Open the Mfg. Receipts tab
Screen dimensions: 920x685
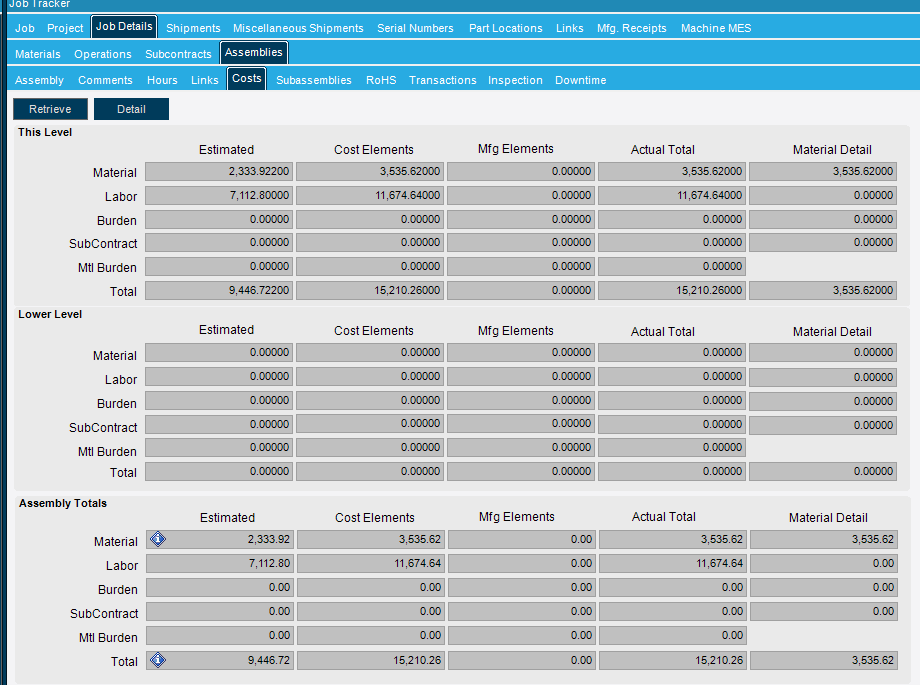point(631,28)
